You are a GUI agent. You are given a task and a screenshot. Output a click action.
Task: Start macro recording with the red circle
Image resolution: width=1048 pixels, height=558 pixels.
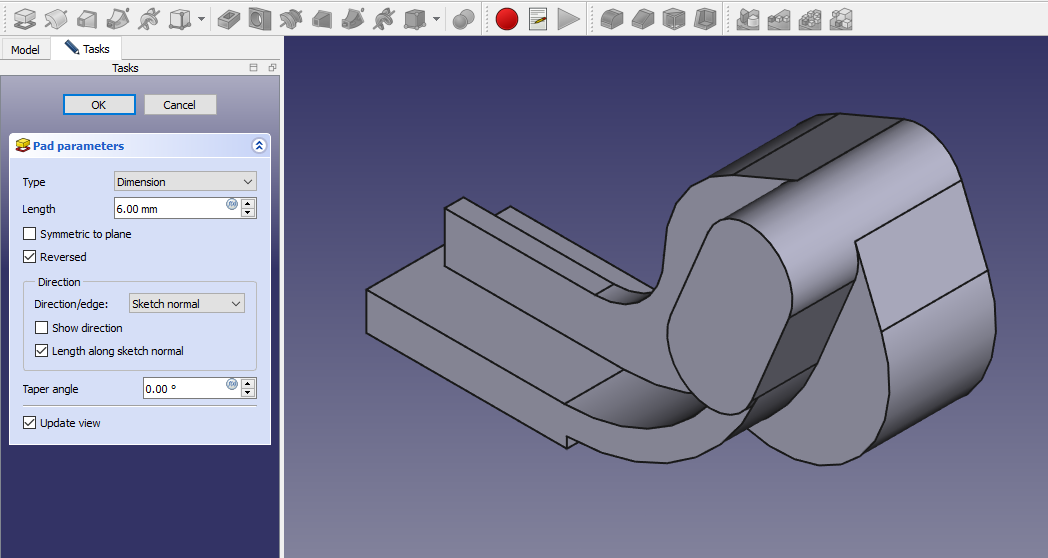tap(507, 18)
